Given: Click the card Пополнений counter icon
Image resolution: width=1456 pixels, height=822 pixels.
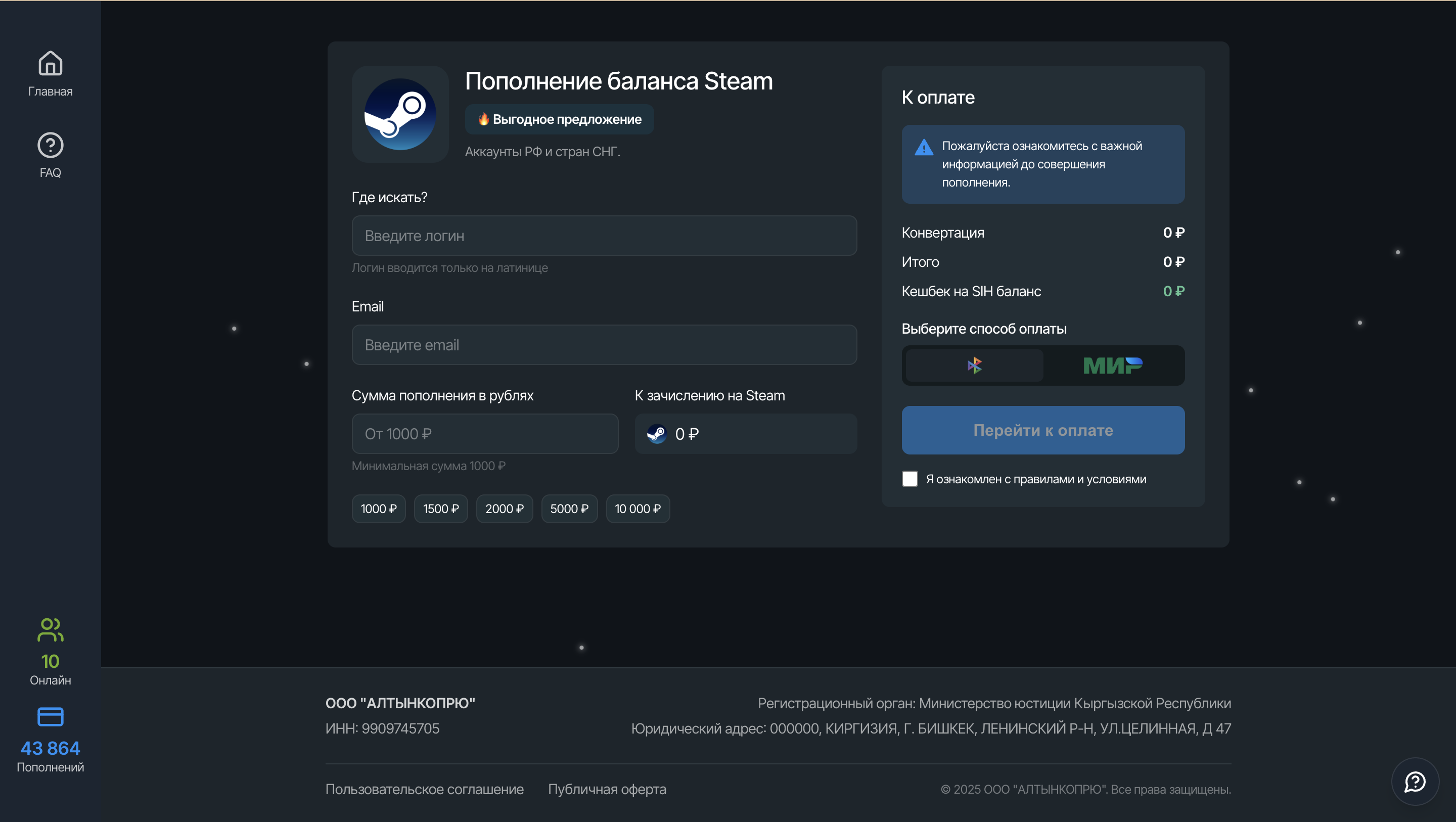Looking at the screenshot, I should click(x=51, y=716).
